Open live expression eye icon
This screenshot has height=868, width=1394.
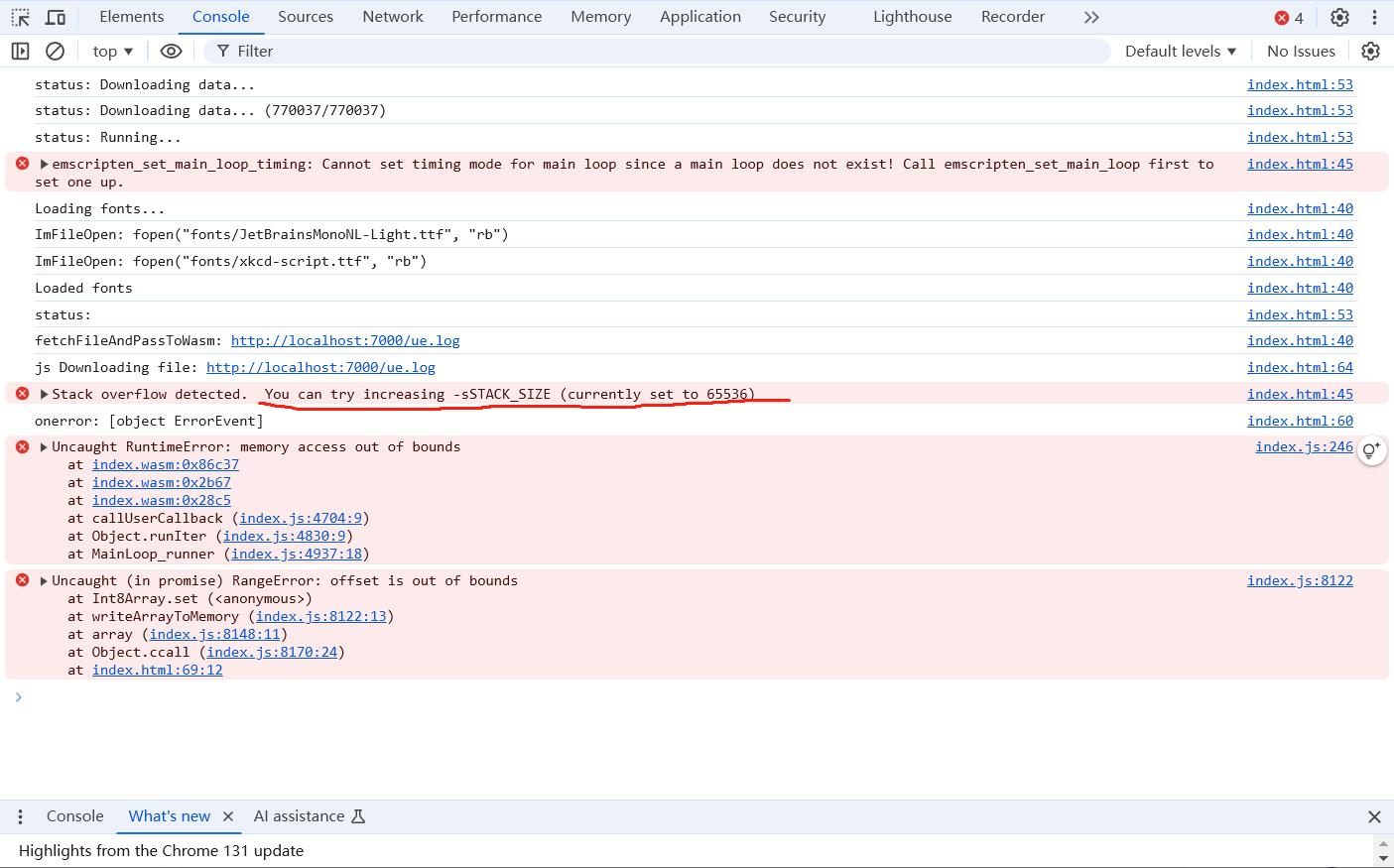point(171,51)
